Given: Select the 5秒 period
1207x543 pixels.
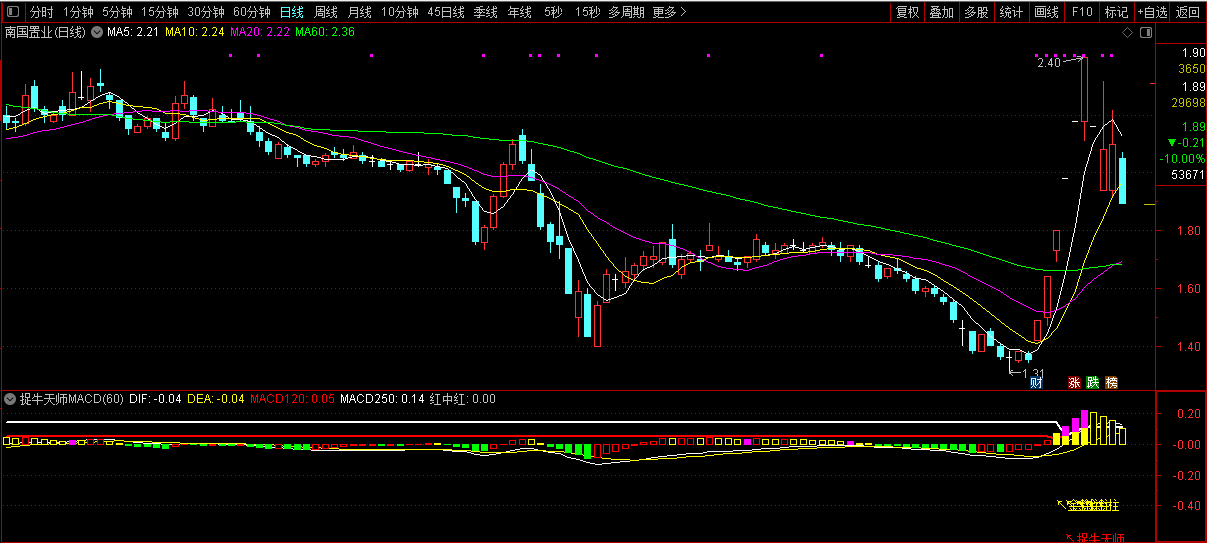Looking at the screenshot, I should pyautogui.click(x=553, y=12).
